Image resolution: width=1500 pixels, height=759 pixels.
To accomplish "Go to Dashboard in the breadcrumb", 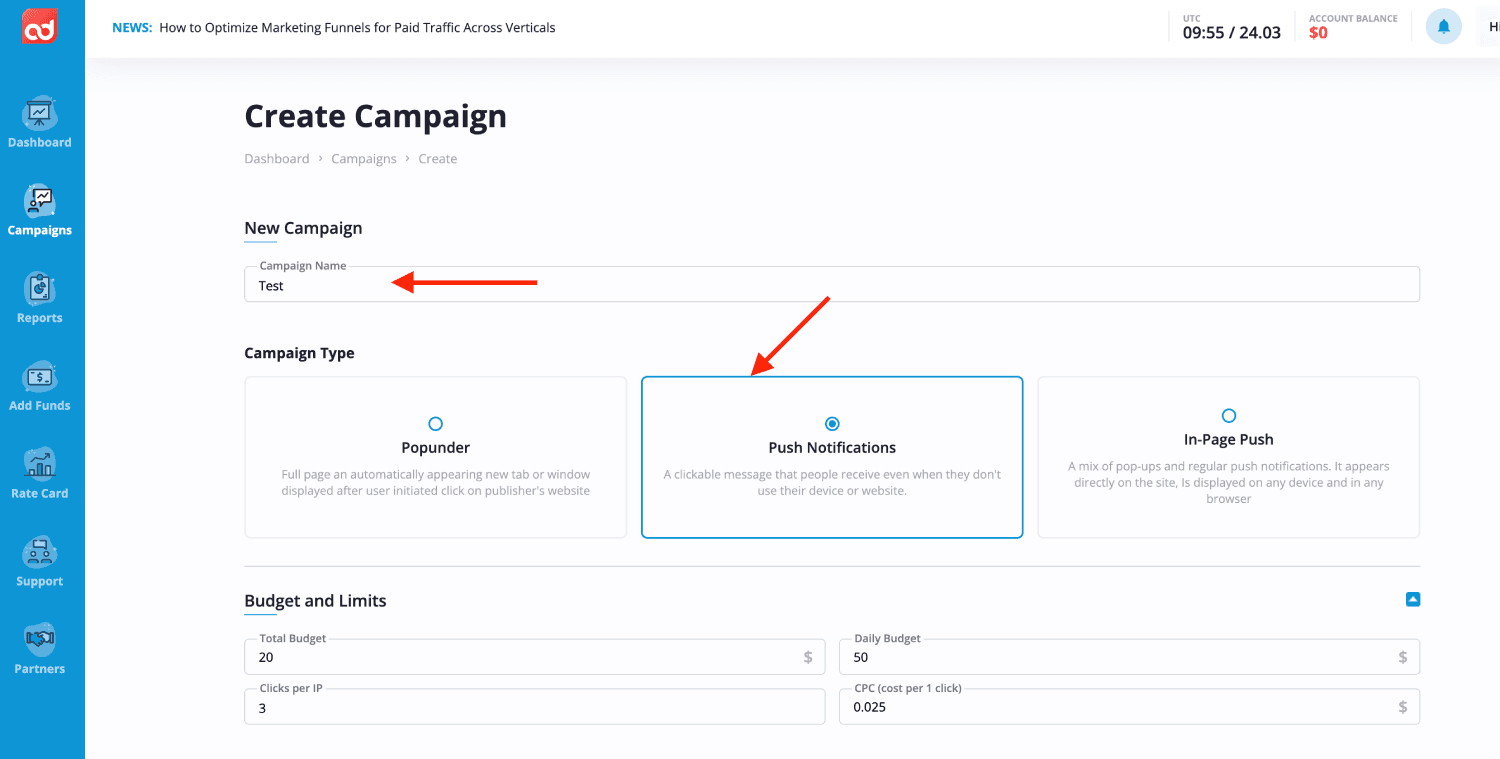I will click(x=277, y=159).
